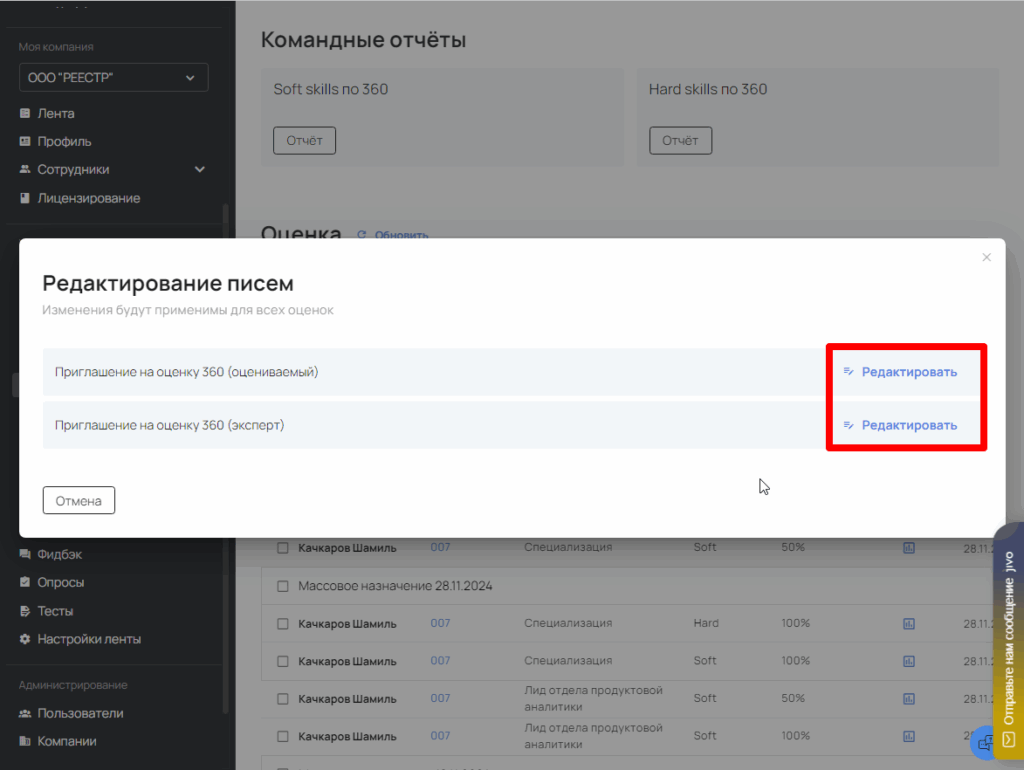Click the Компании icon in Администрирование
The height and width of the screenshot is (770, 1024).
(x=25, y=741)
